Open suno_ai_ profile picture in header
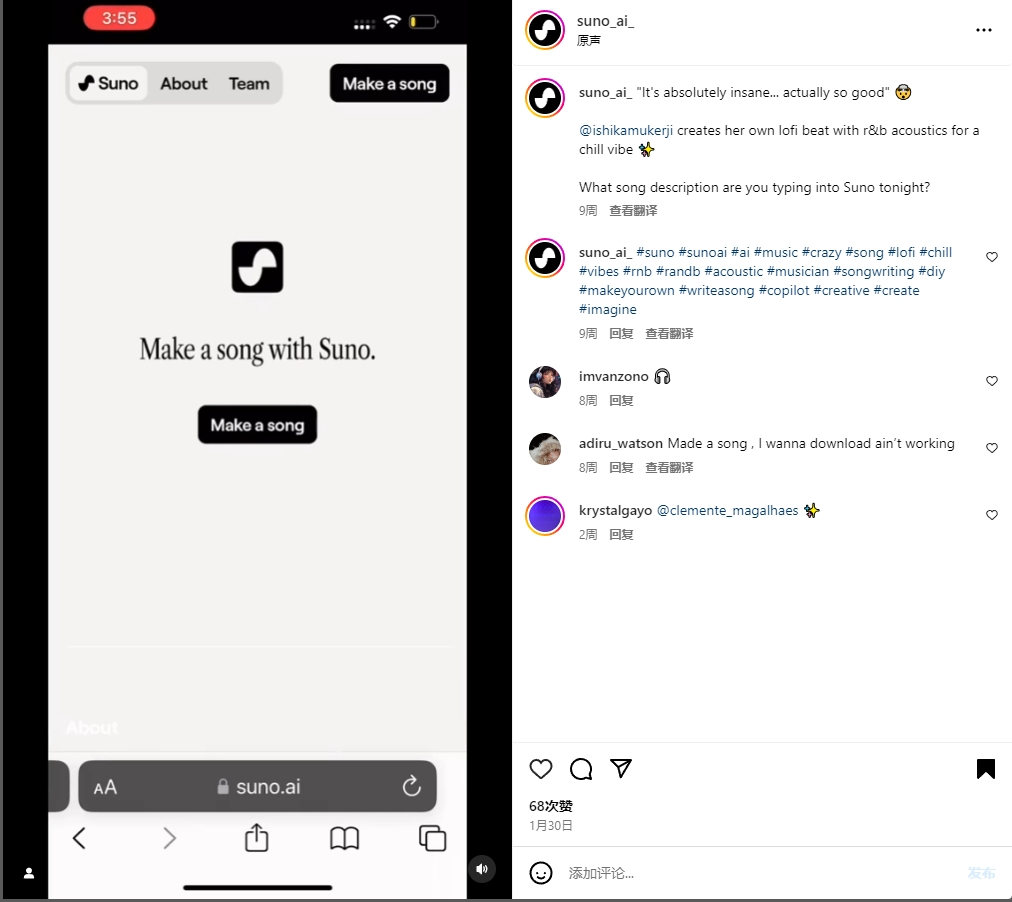1012x902 pixels. [545, 30]
